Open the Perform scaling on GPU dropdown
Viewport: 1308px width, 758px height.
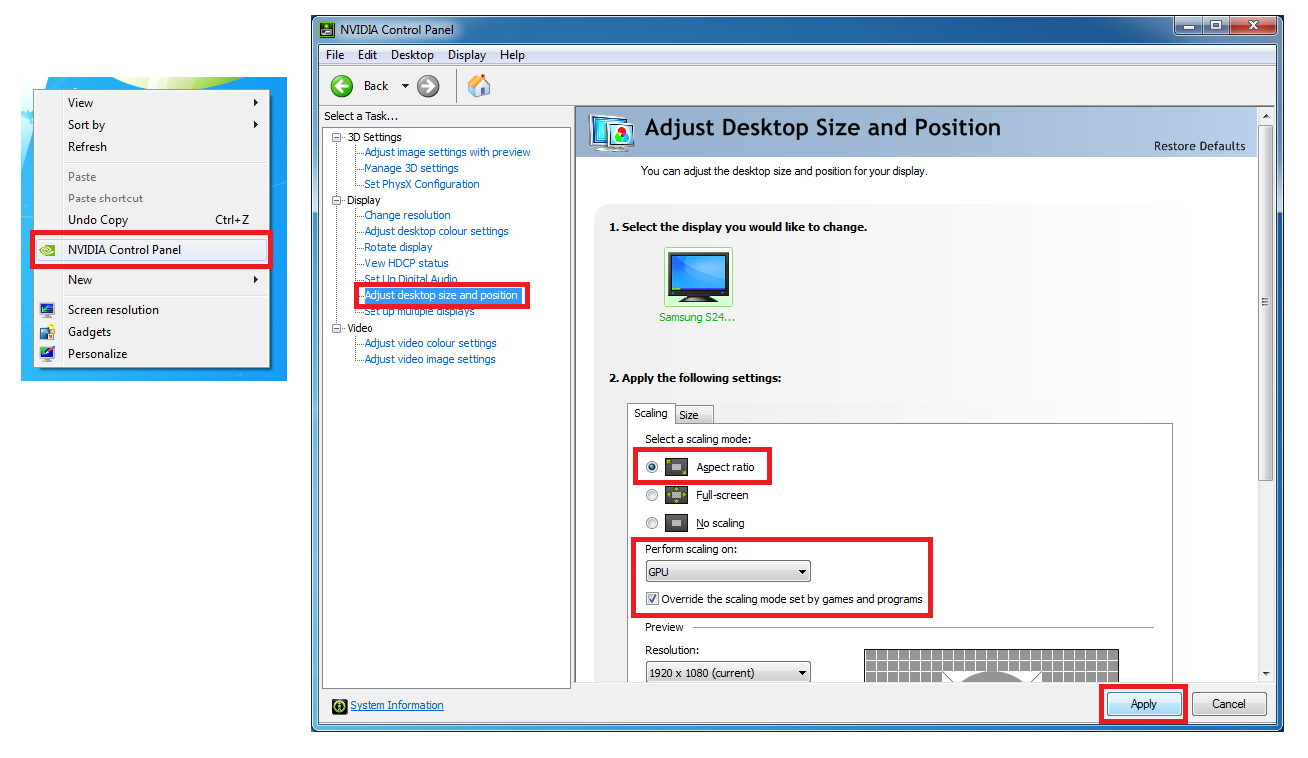(728, 572)
